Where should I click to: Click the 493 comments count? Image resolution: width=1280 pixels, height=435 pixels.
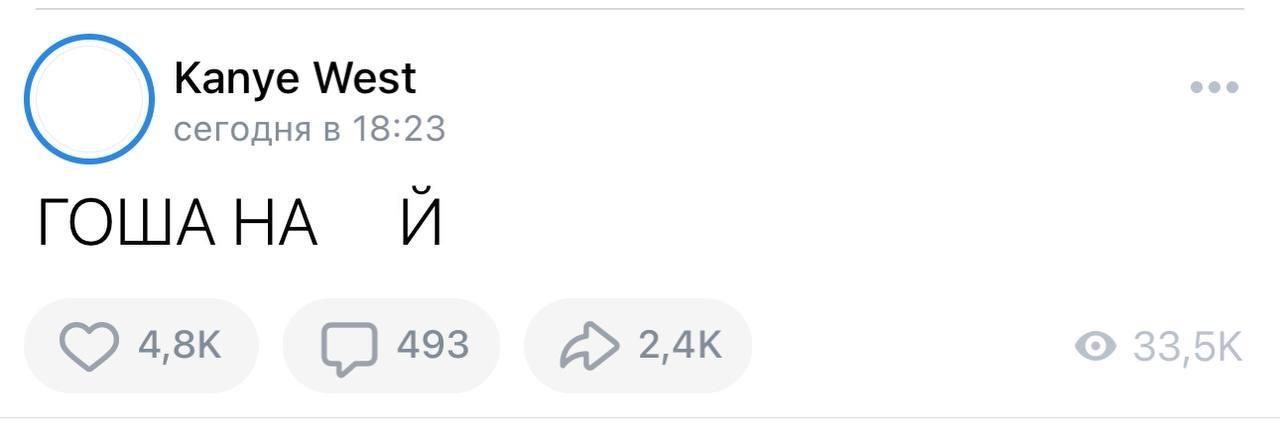[433, 346]
